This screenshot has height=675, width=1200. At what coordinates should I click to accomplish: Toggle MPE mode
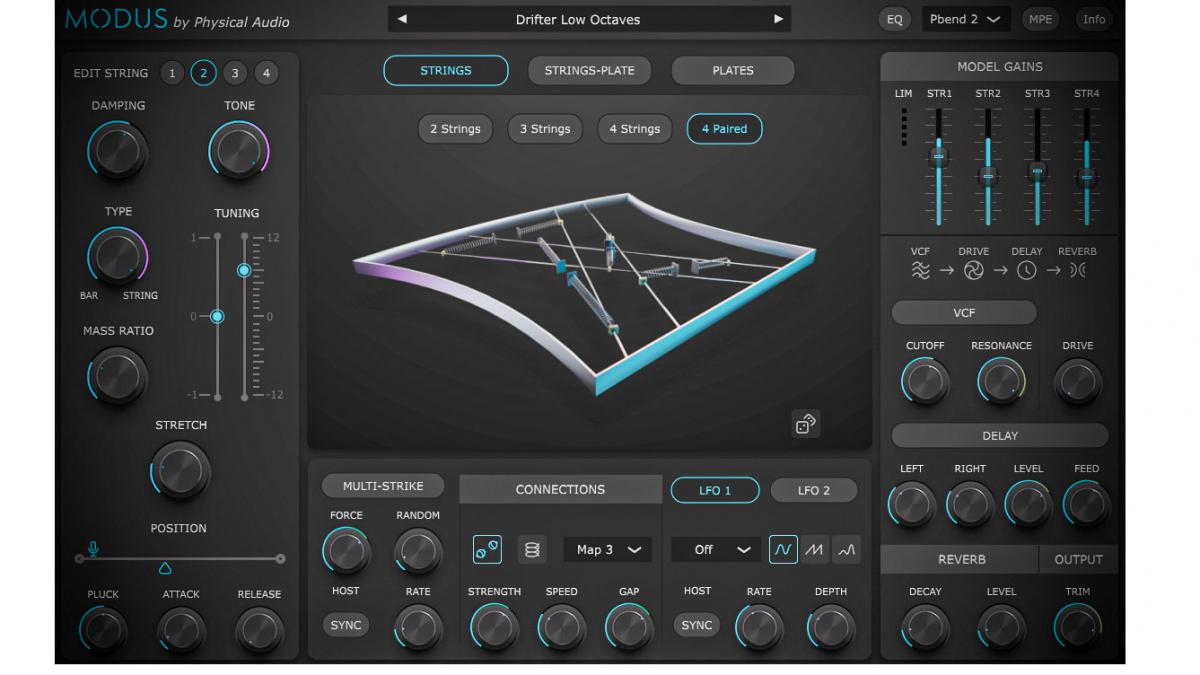pos(1041,19)
